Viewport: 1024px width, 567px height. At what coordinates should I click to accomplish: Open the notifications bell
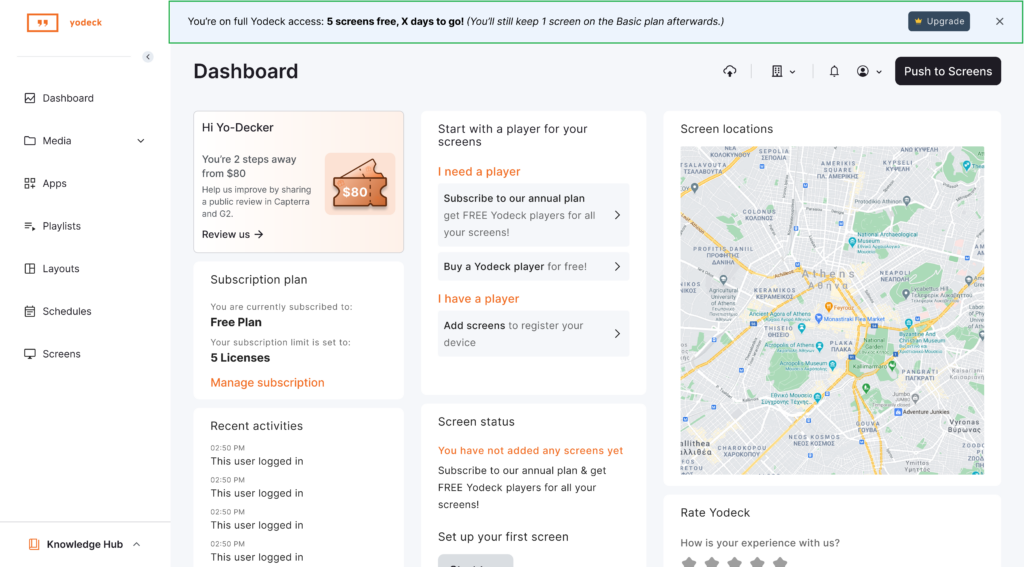pyautogui.click(x=834, y=71)
